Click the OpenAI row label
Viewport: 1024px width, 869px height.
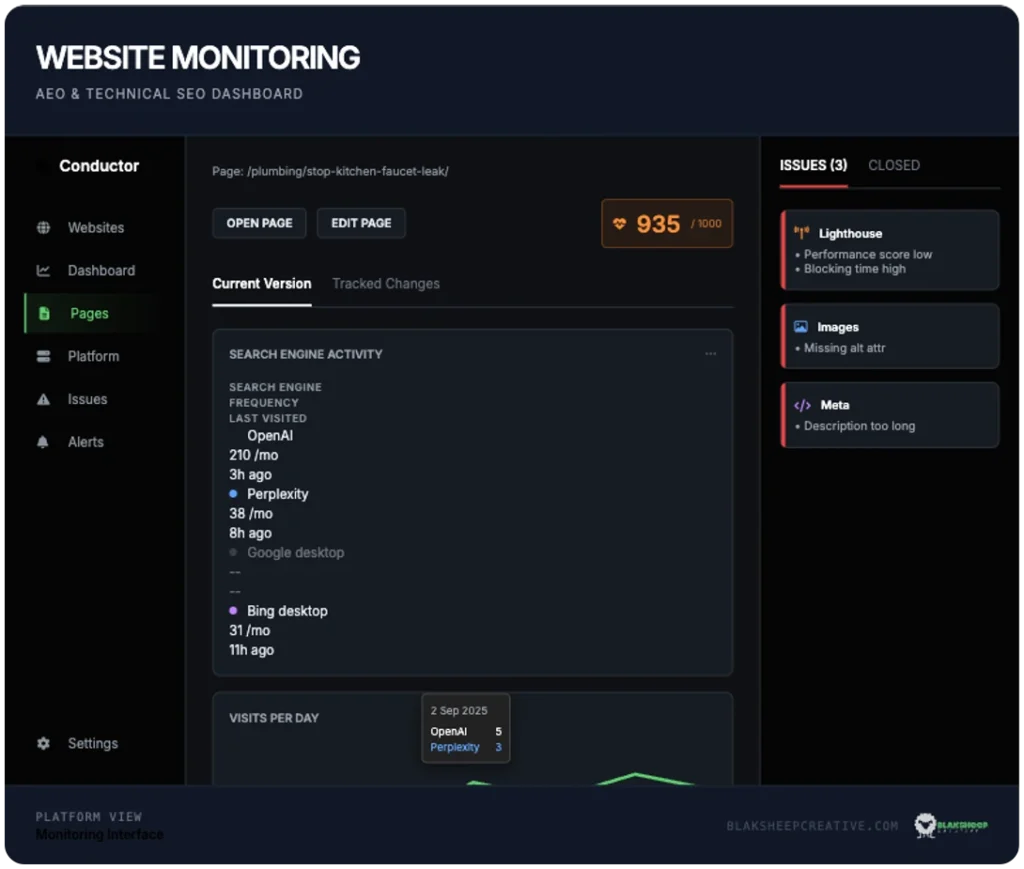[270, 435]
